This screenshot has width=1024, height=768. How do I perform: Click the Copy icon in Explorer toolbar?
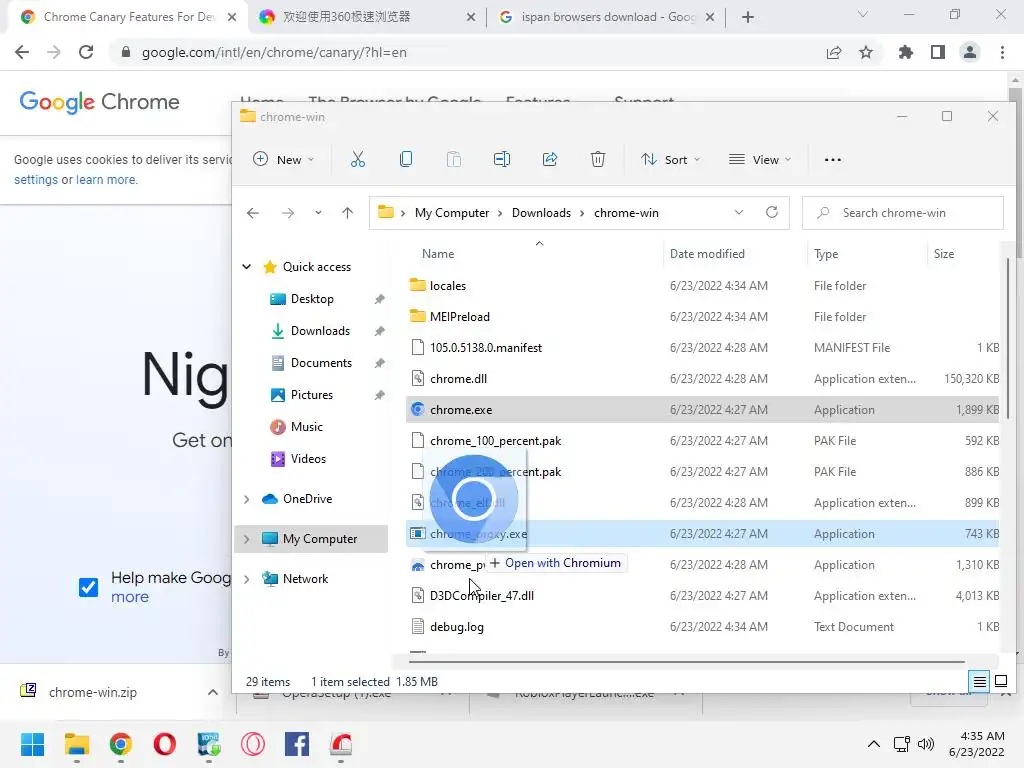[406, 159]
